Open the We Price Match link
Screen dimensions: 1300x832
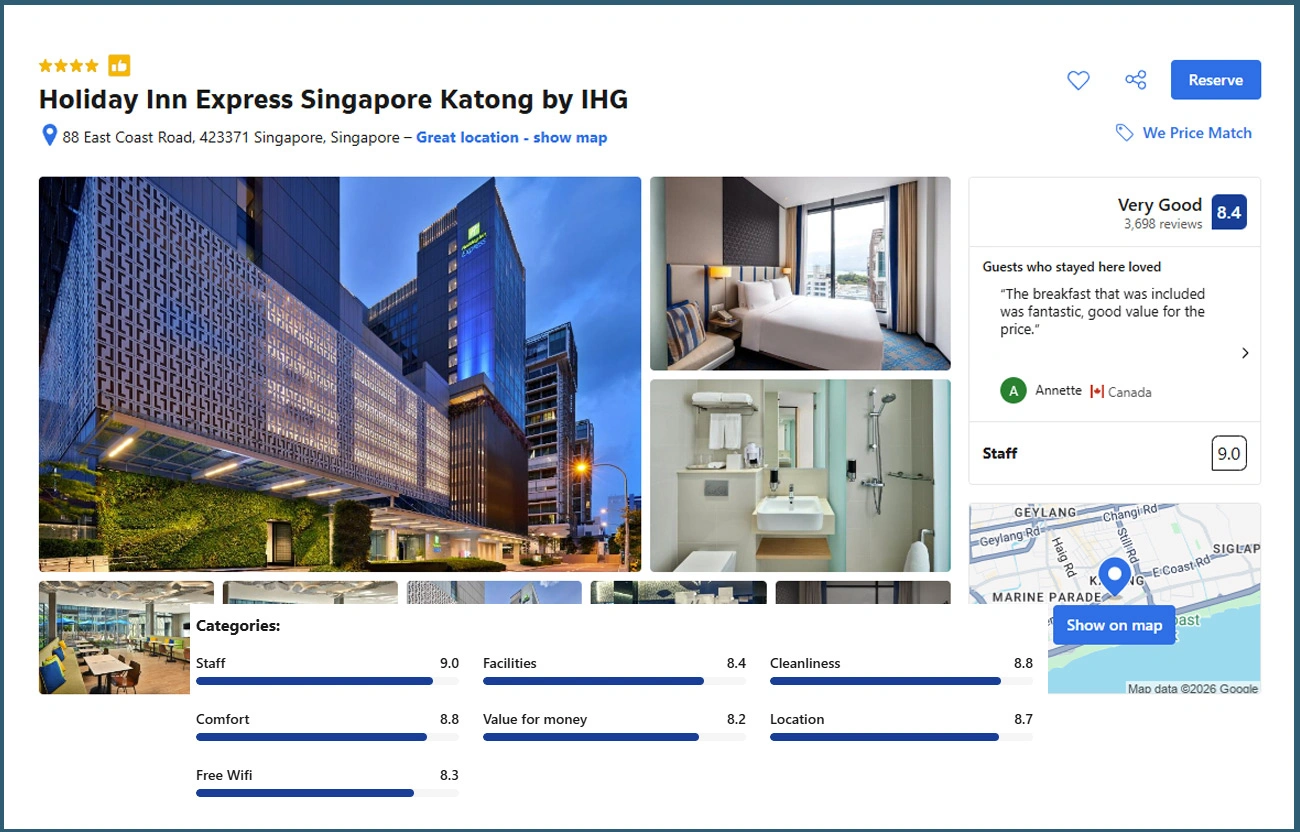point(1196,133)
